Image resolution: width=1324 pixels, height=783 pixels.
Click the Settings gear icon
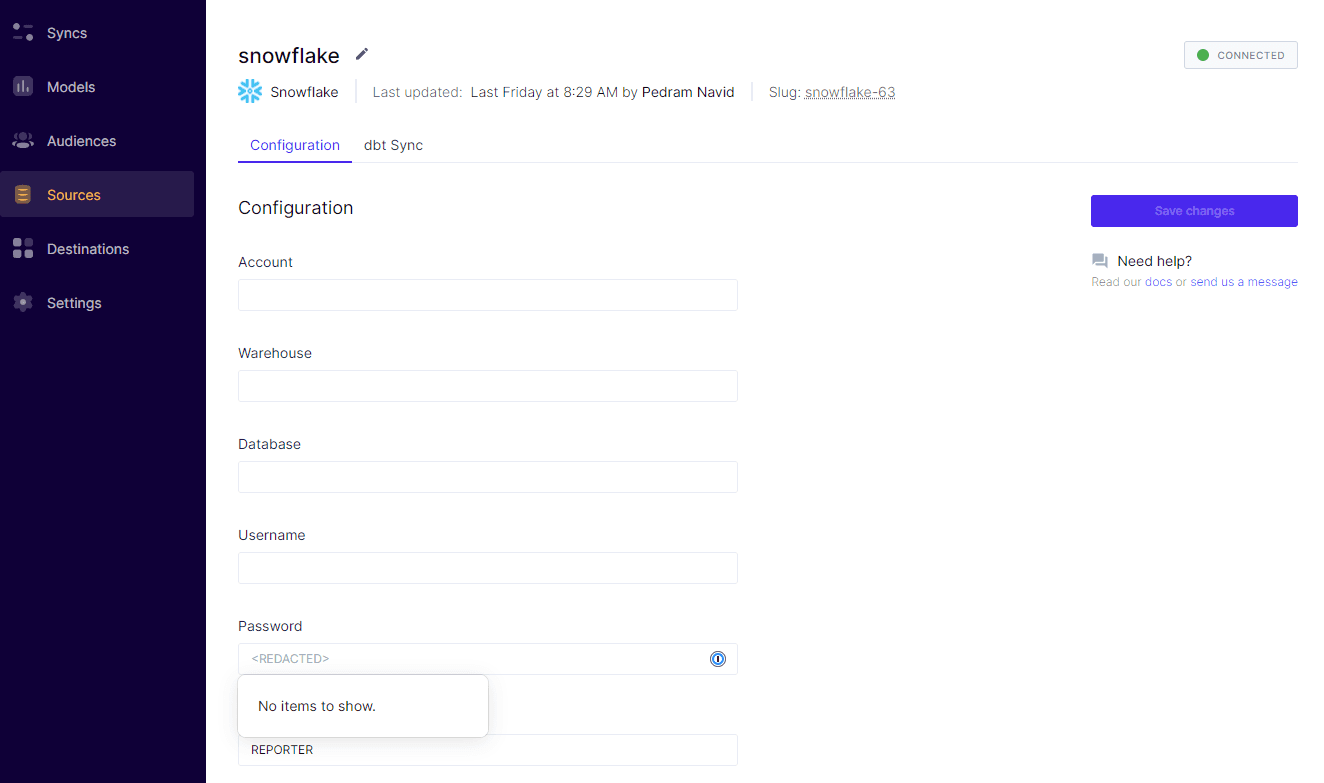click(23, 303)
